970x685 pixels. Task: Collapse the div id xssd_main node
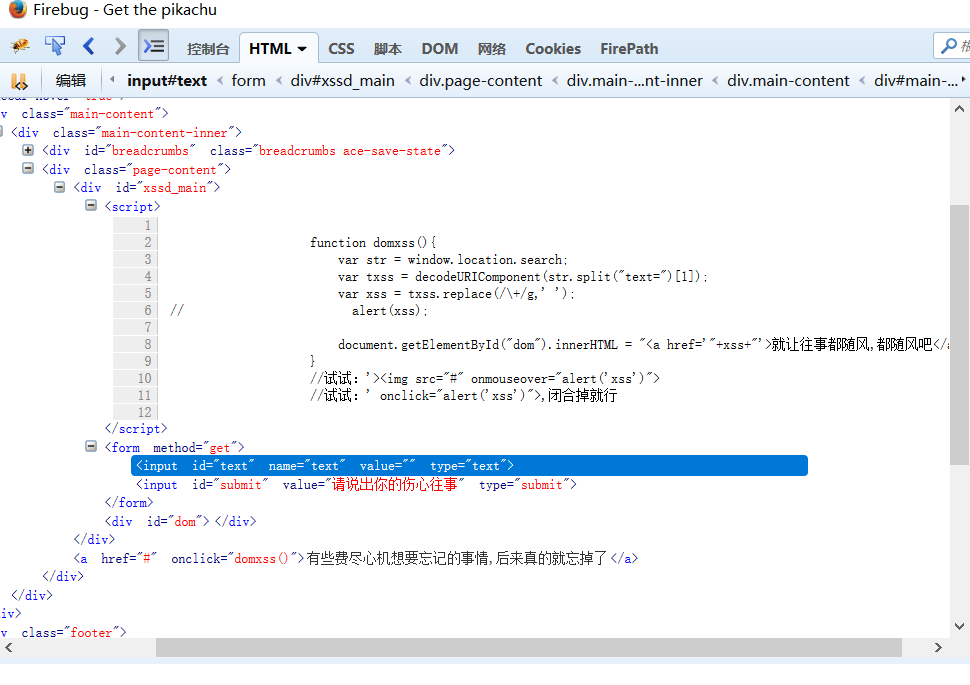pos(59,187)
